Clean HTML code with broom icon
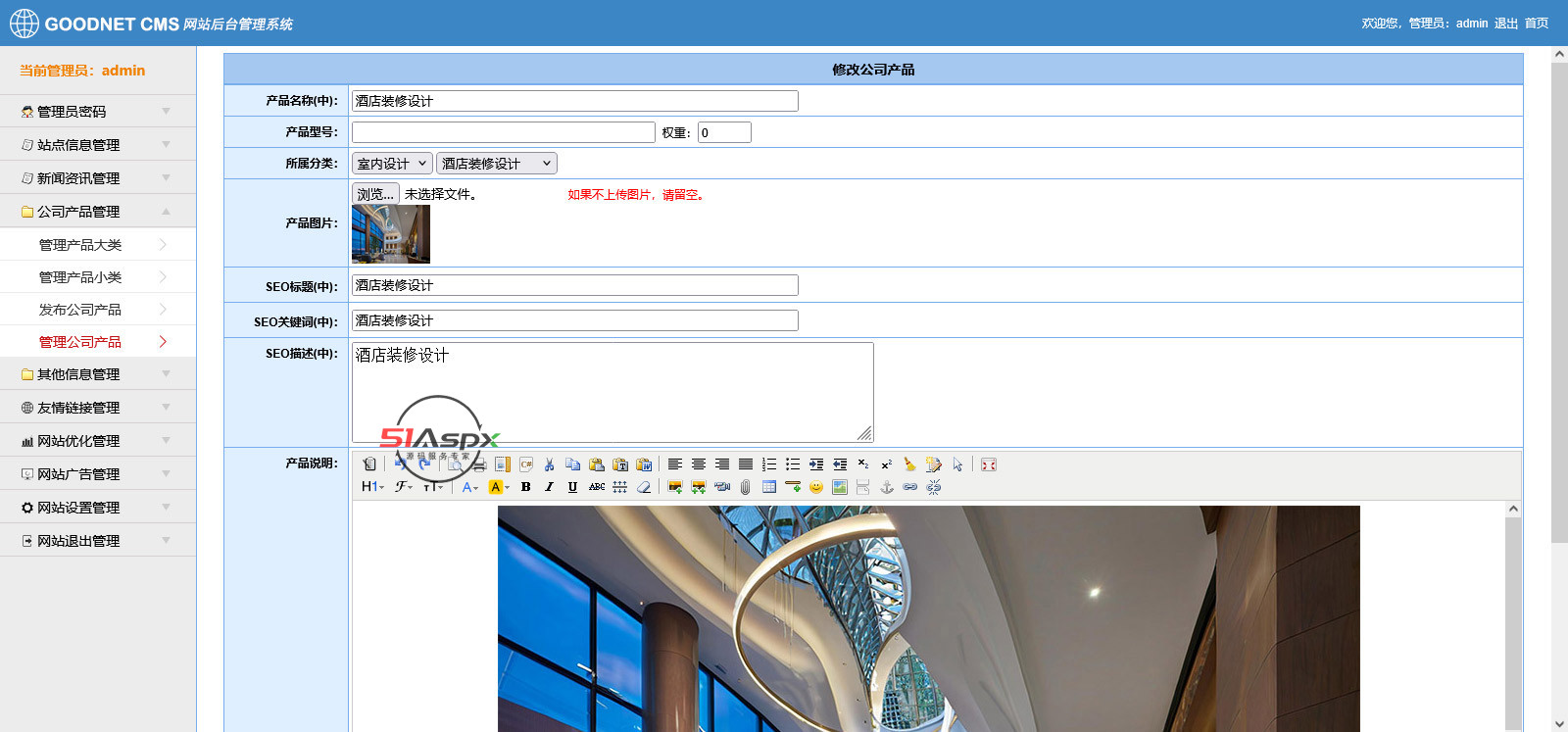 (910, 464)
